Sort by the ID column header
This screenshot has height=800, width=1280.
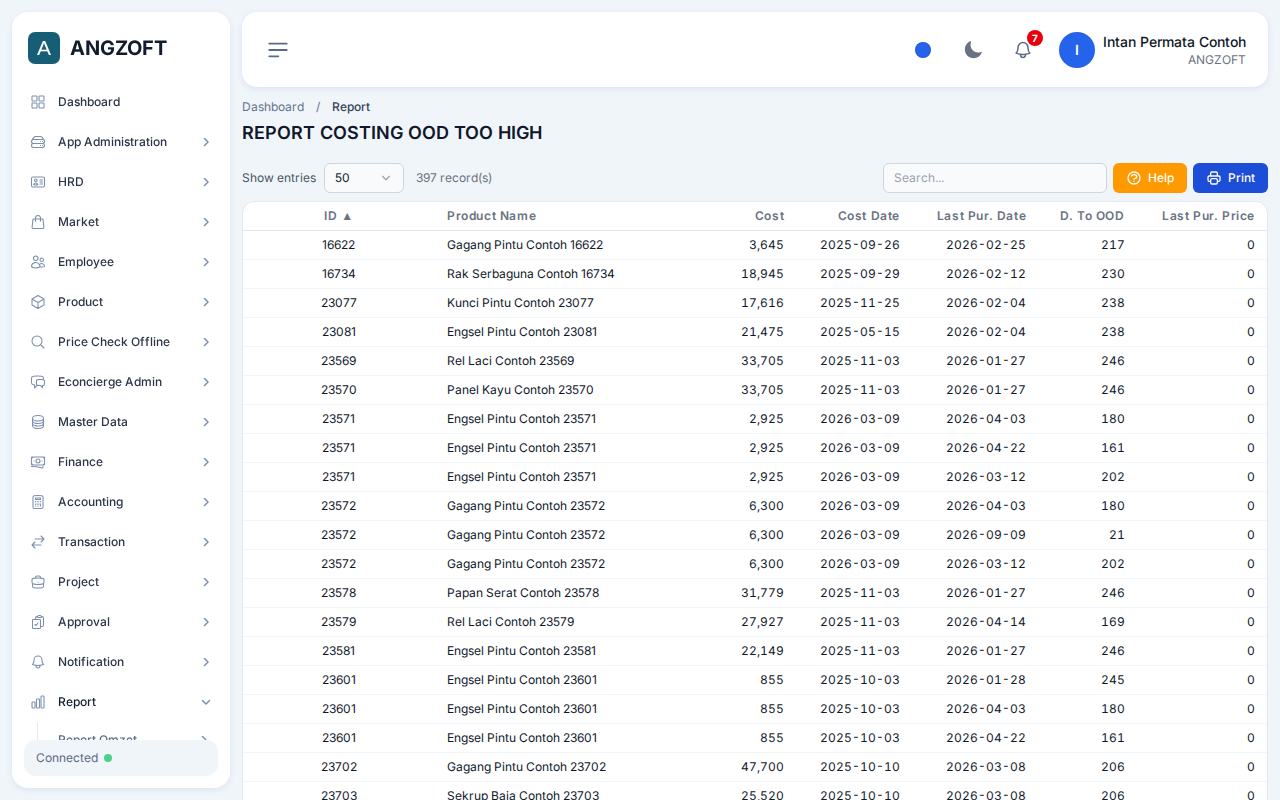coord(337,216)
